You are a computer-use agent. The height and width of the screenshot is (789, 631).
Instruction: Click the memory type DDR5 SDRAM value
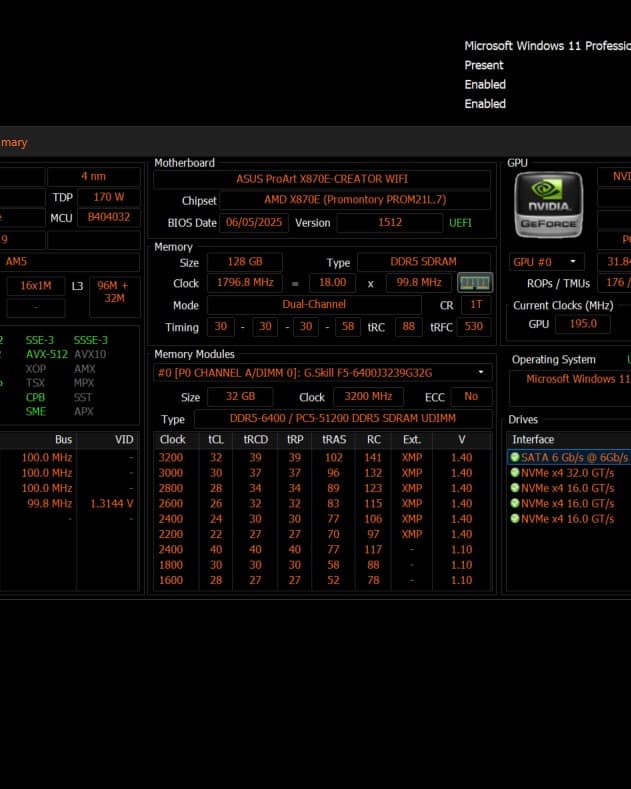pos(424,262)
